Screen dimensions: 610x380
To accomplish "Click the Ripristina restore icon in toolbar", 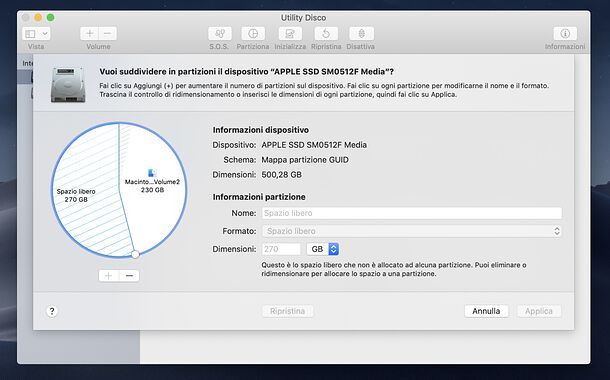I will [326, 33].
